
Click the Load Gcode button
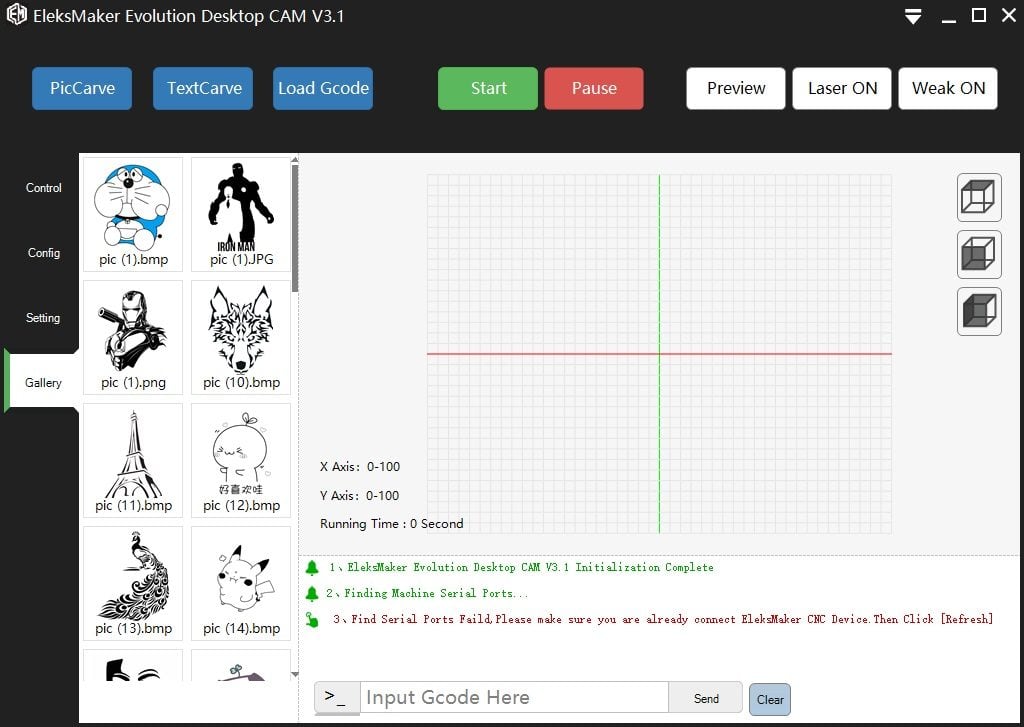click(x=323, y=88)
